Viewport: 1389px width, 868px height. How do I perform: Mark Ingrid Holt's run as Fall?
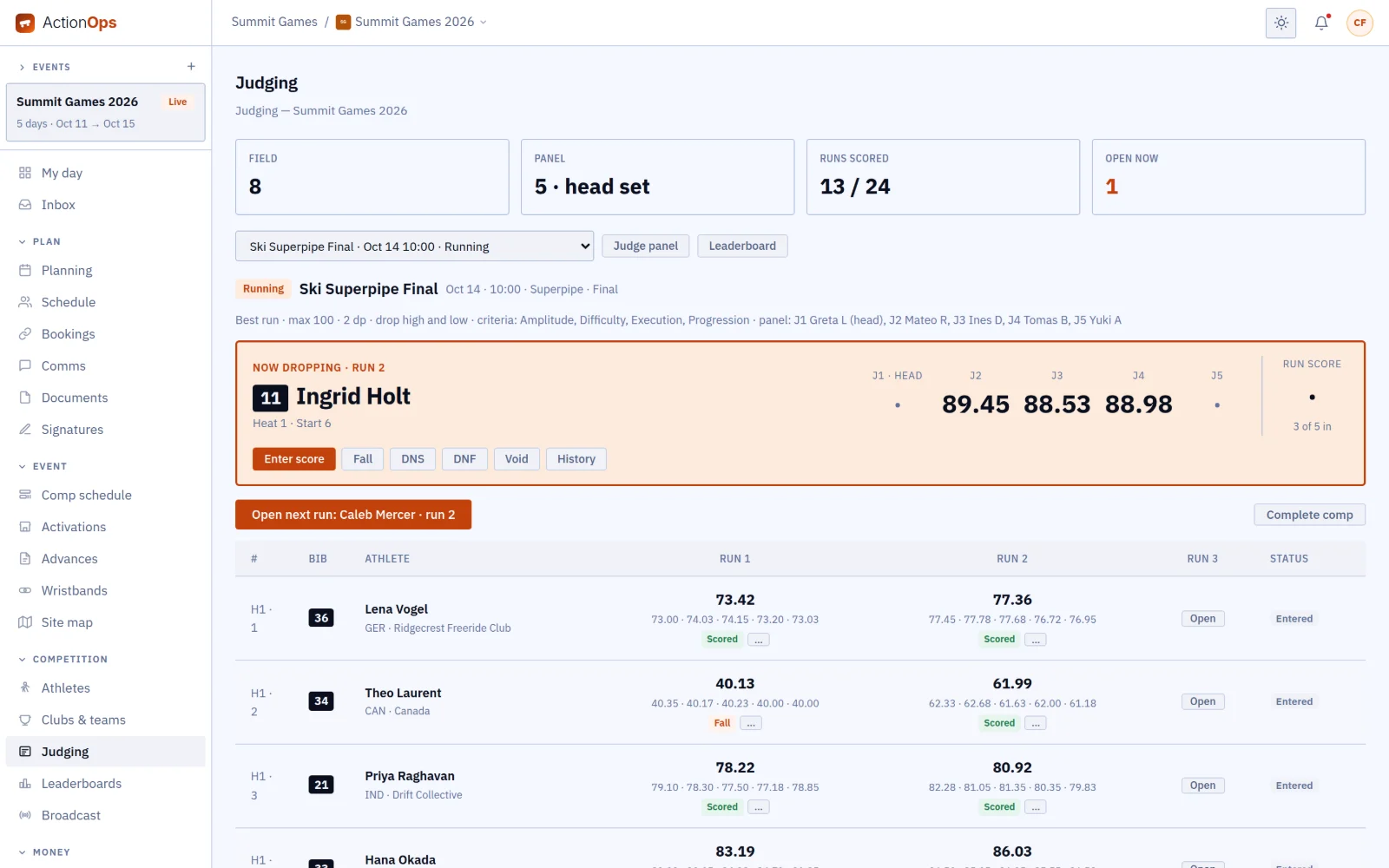point(363,459)
